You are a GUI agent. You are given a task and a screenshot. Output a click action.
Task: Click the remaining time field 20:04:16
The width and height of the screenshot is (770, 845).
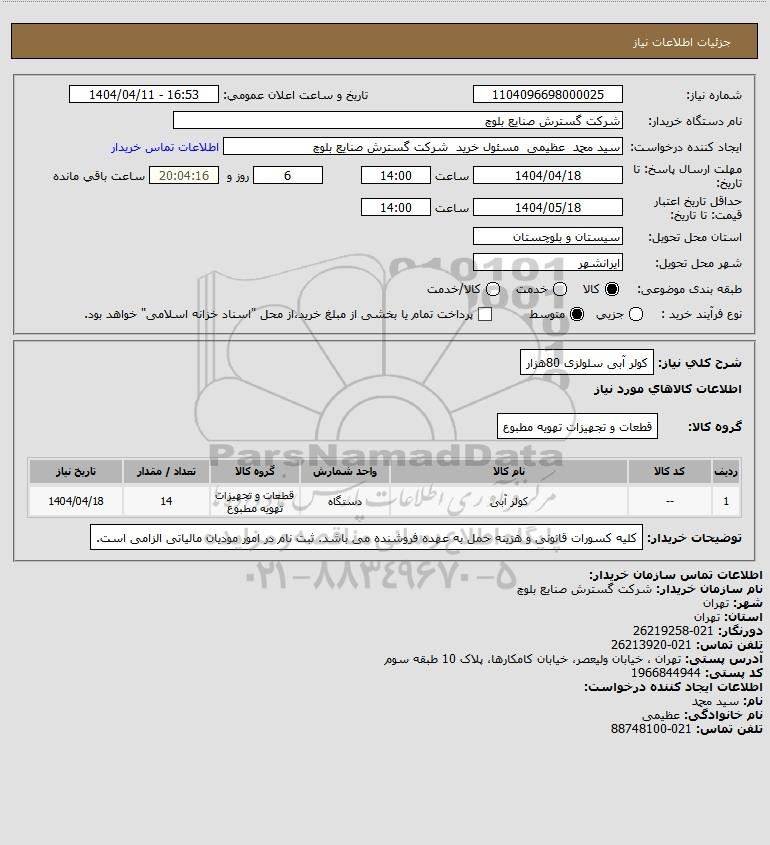pyautogui.click(x=184, y=176)
